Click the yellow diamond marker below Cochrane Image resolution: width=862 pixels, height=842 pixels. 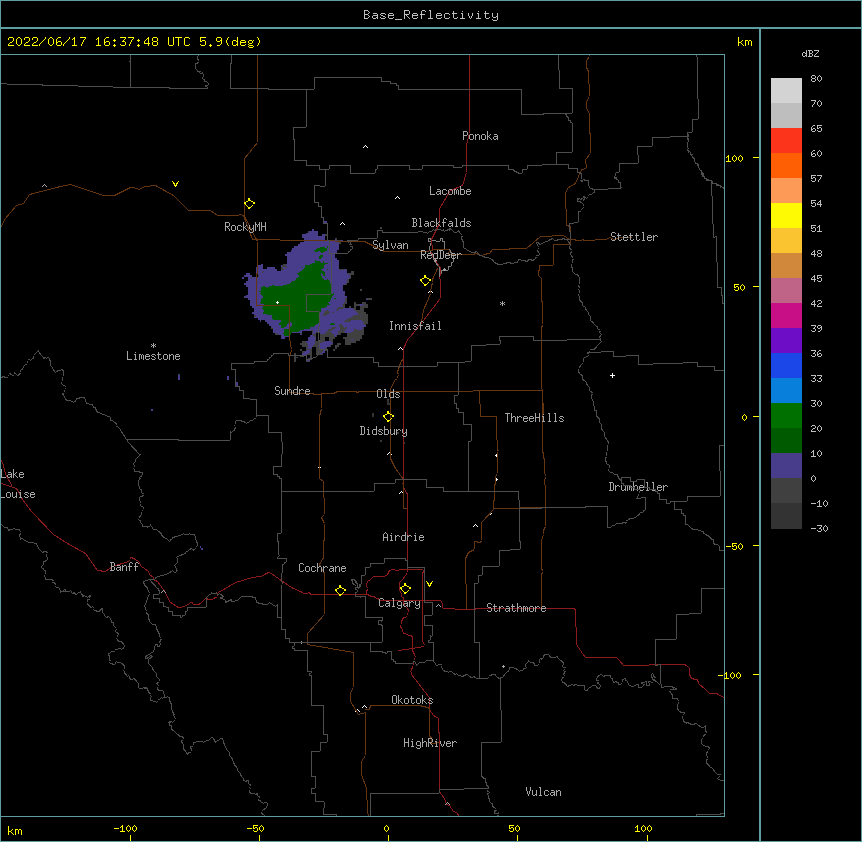point(340,590)
